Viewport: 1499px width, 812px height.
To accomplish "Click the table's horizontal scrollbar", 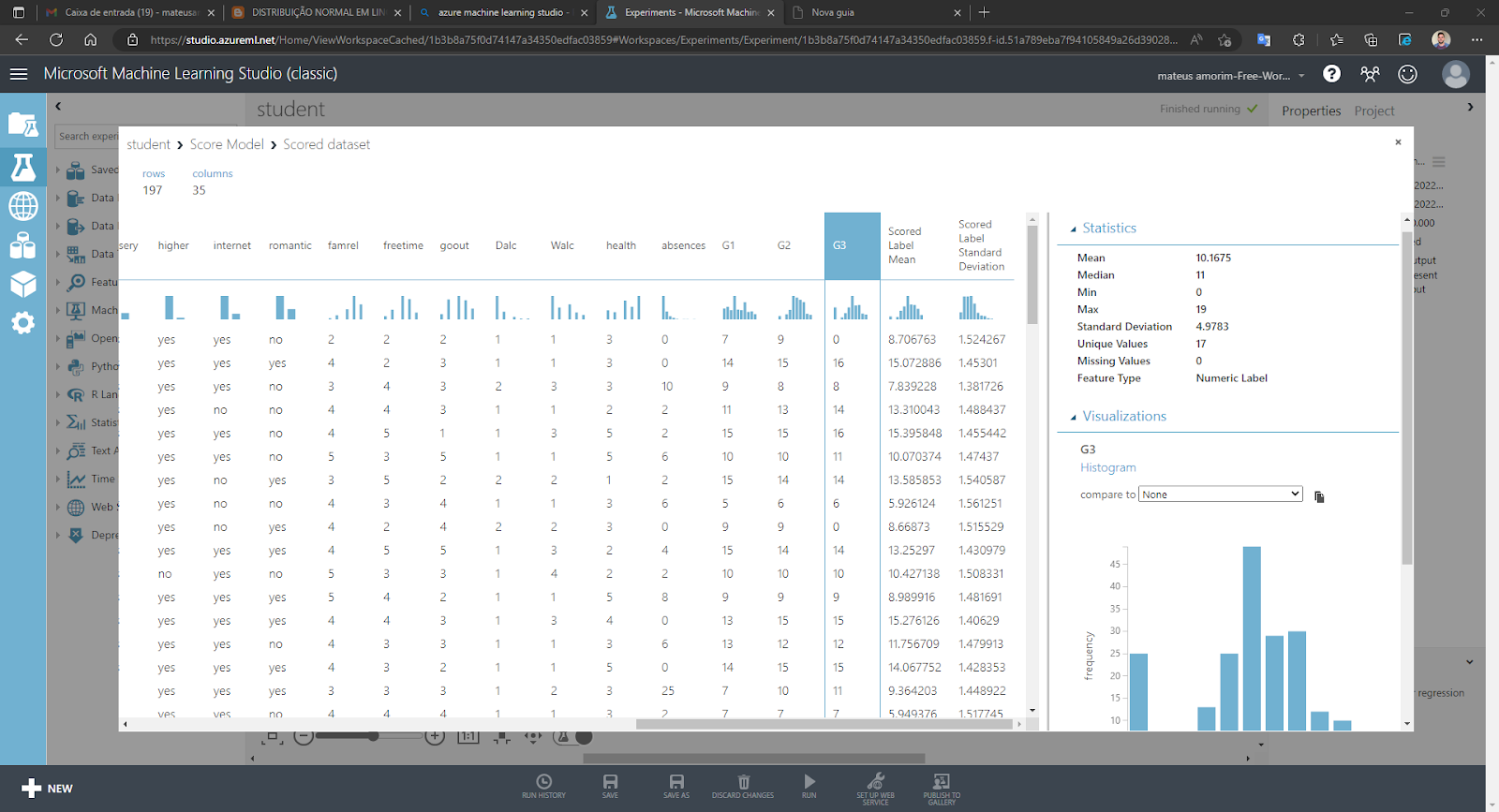I will point(826,724).
